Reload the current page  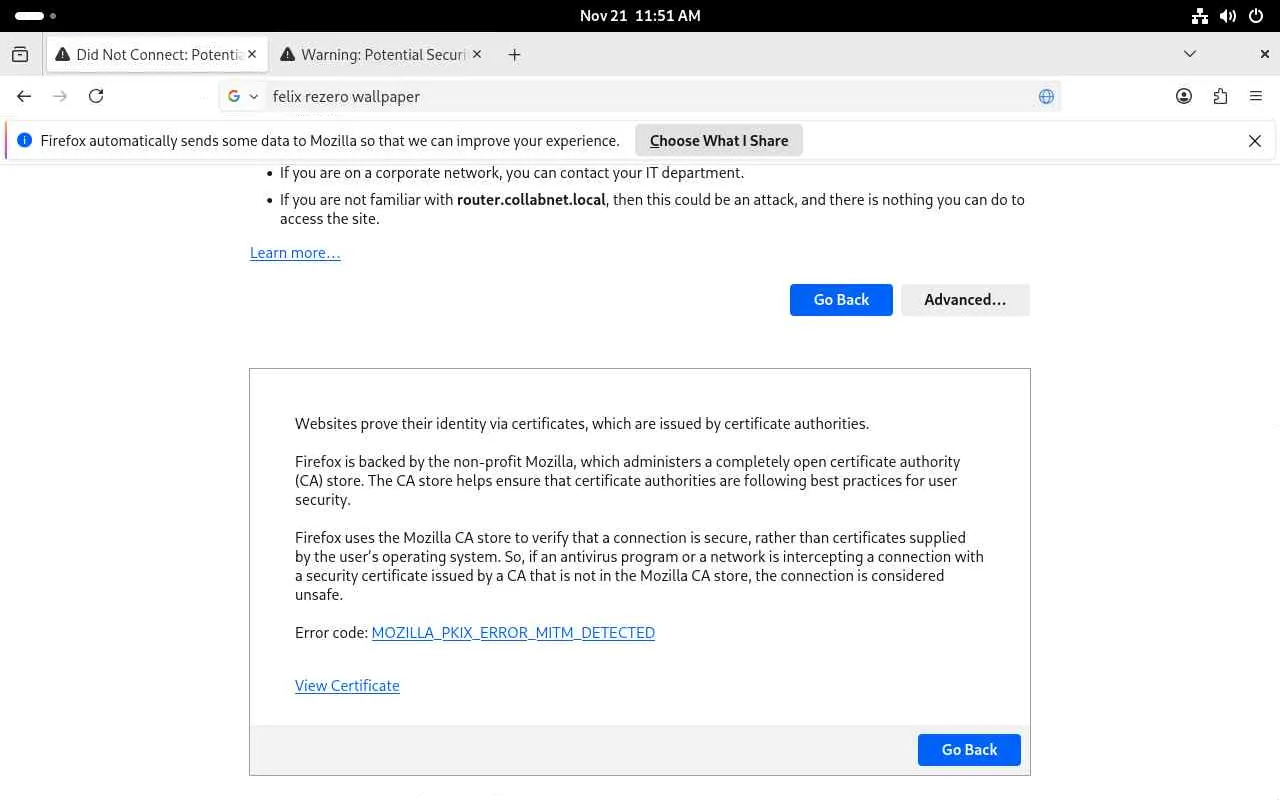click(x=96, y=96)
